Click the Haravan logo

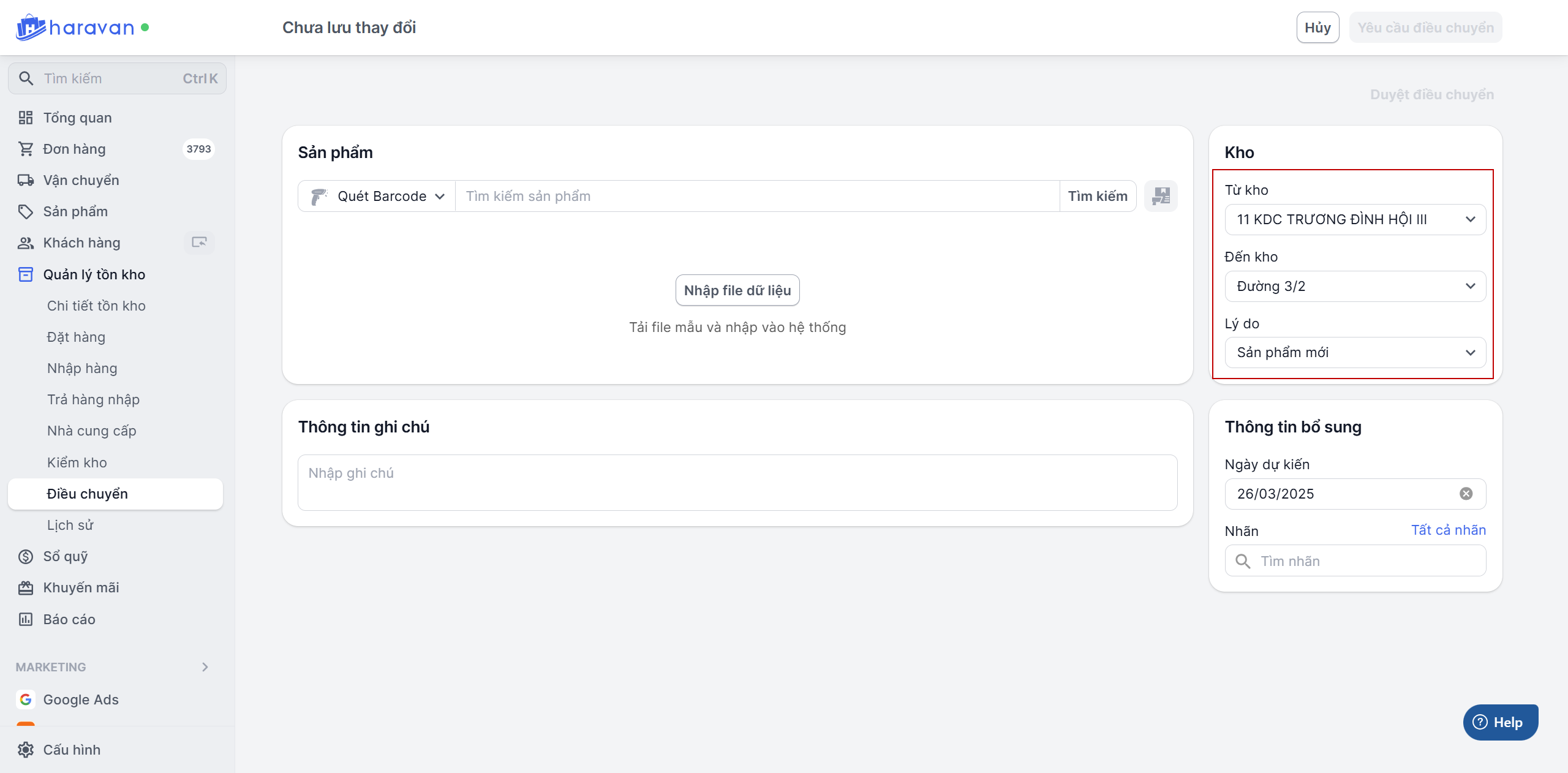75,28
